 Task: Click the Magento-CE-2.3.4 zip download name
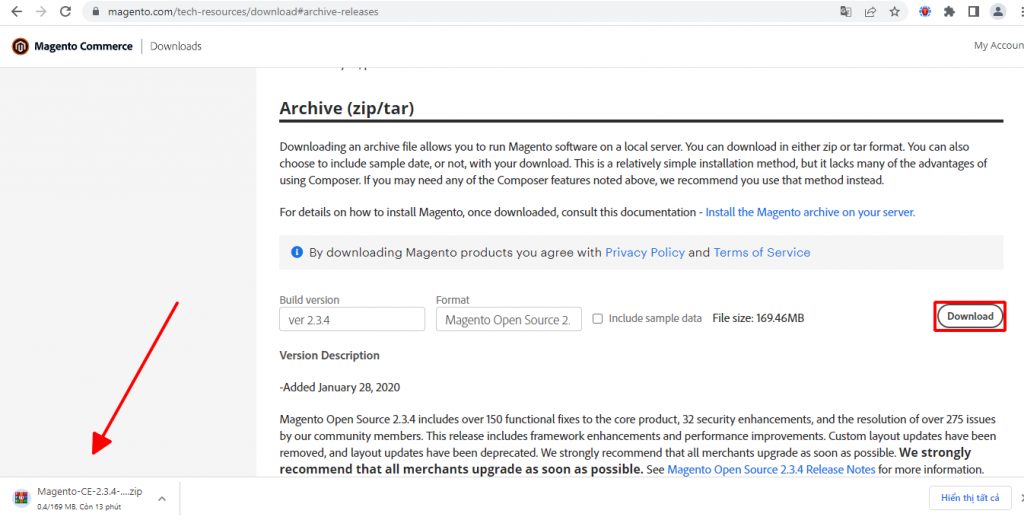pyautogui.click(x=89, y=491)
